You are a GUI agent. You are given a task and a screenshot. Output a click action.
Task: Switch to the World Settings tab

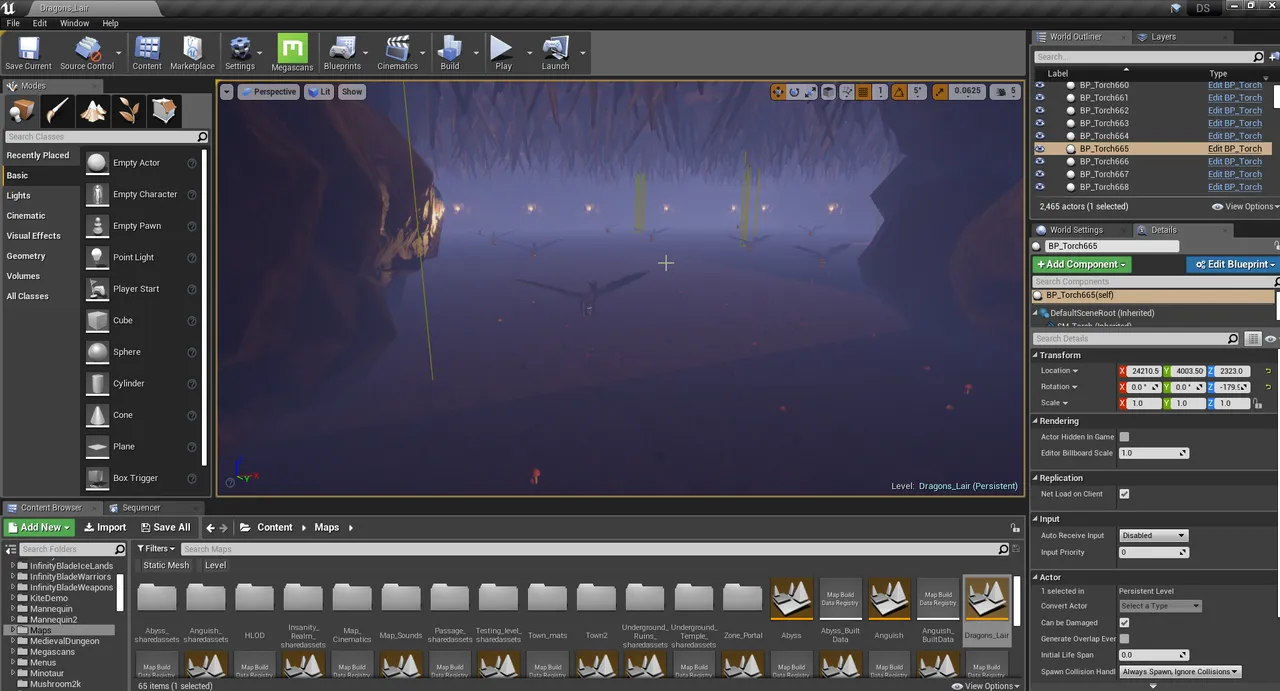1075,230
